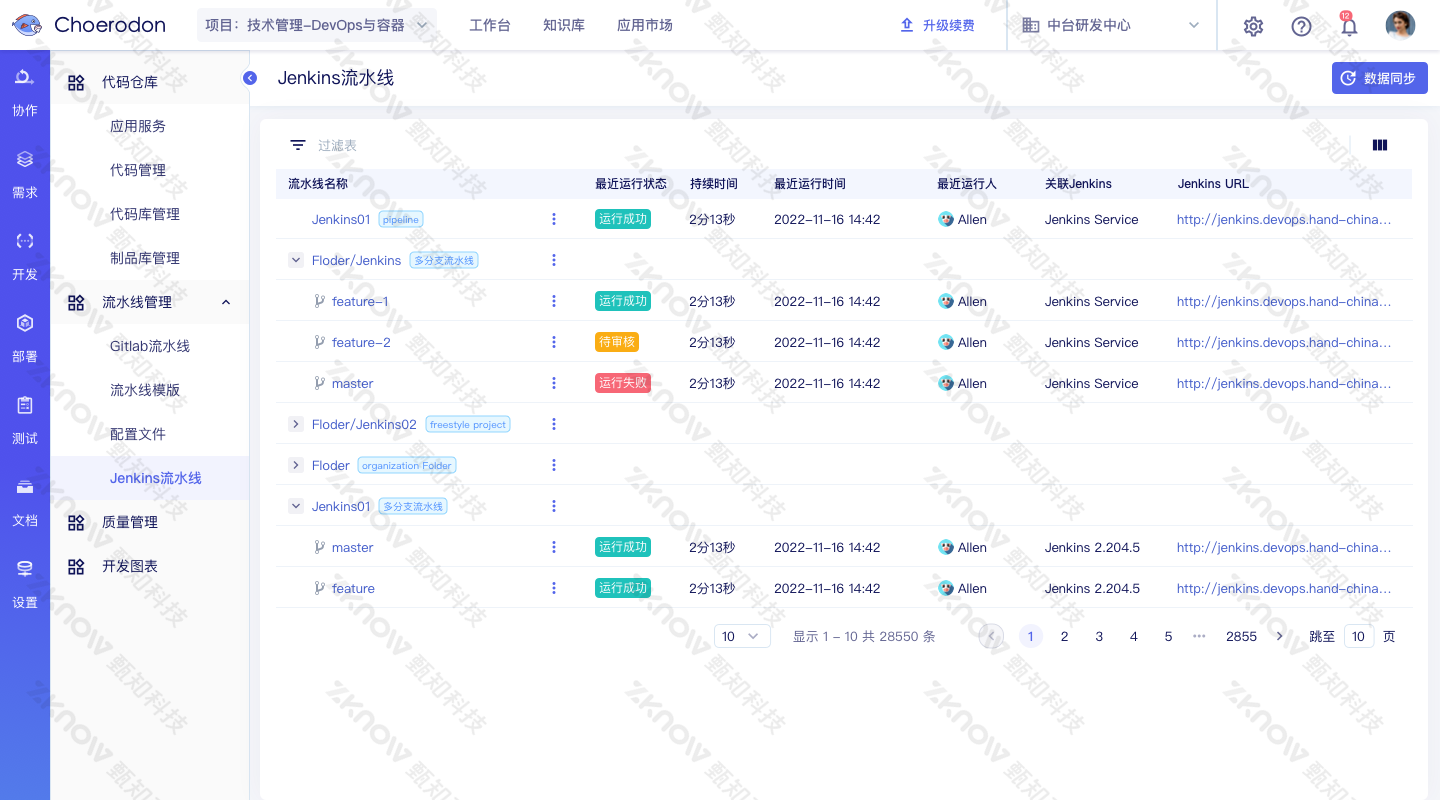Click the 数据同步 button

1379,78
